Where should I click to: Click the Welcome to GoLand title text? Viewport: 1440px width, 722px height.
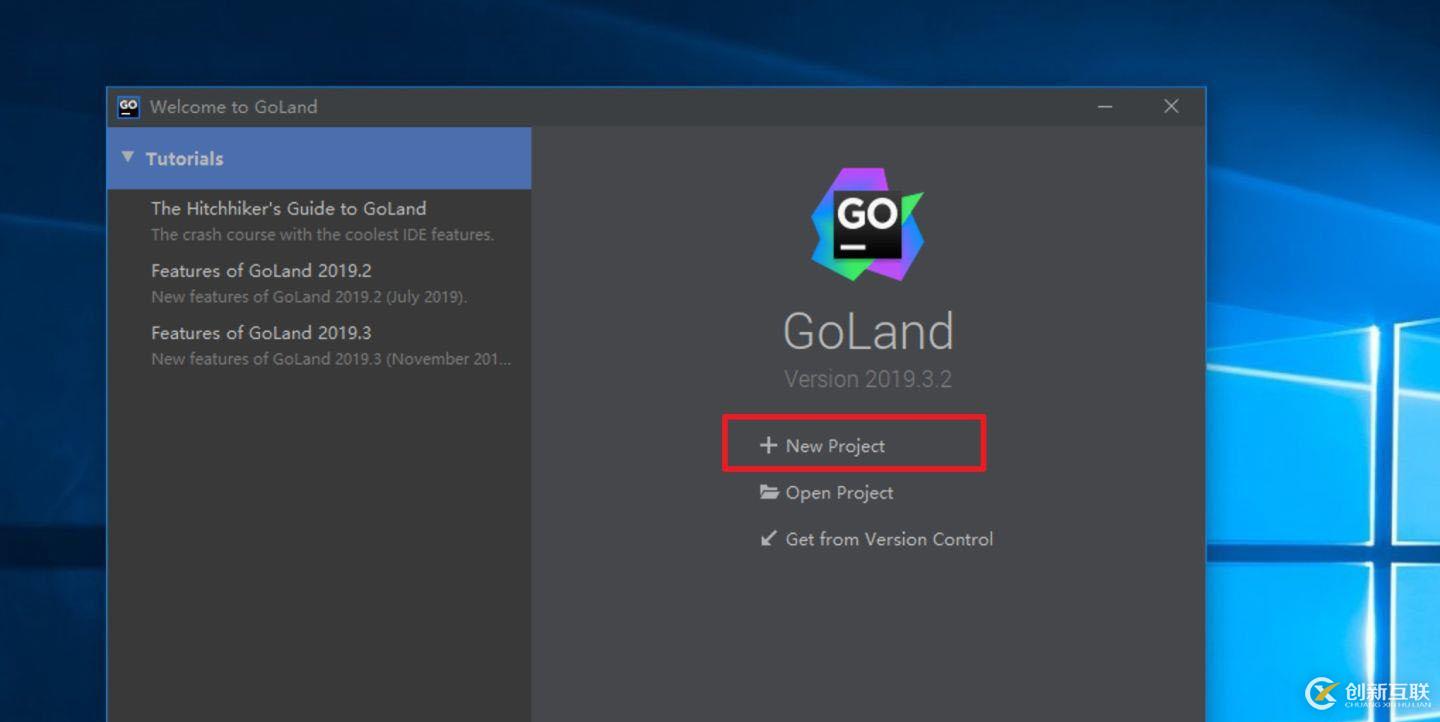[233, 107]
